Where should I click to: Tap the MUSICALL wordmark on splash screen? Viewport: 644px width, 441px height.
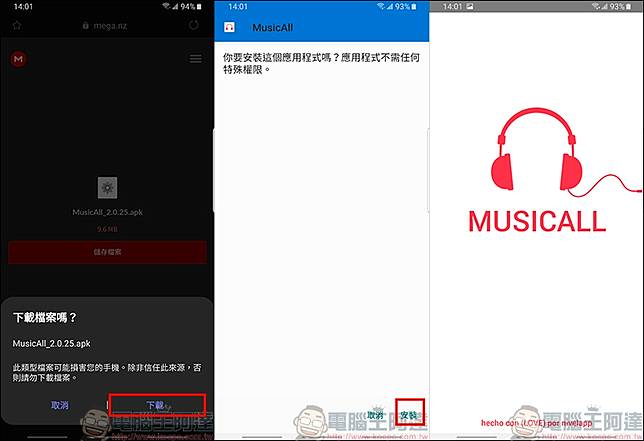pos(537,222)
